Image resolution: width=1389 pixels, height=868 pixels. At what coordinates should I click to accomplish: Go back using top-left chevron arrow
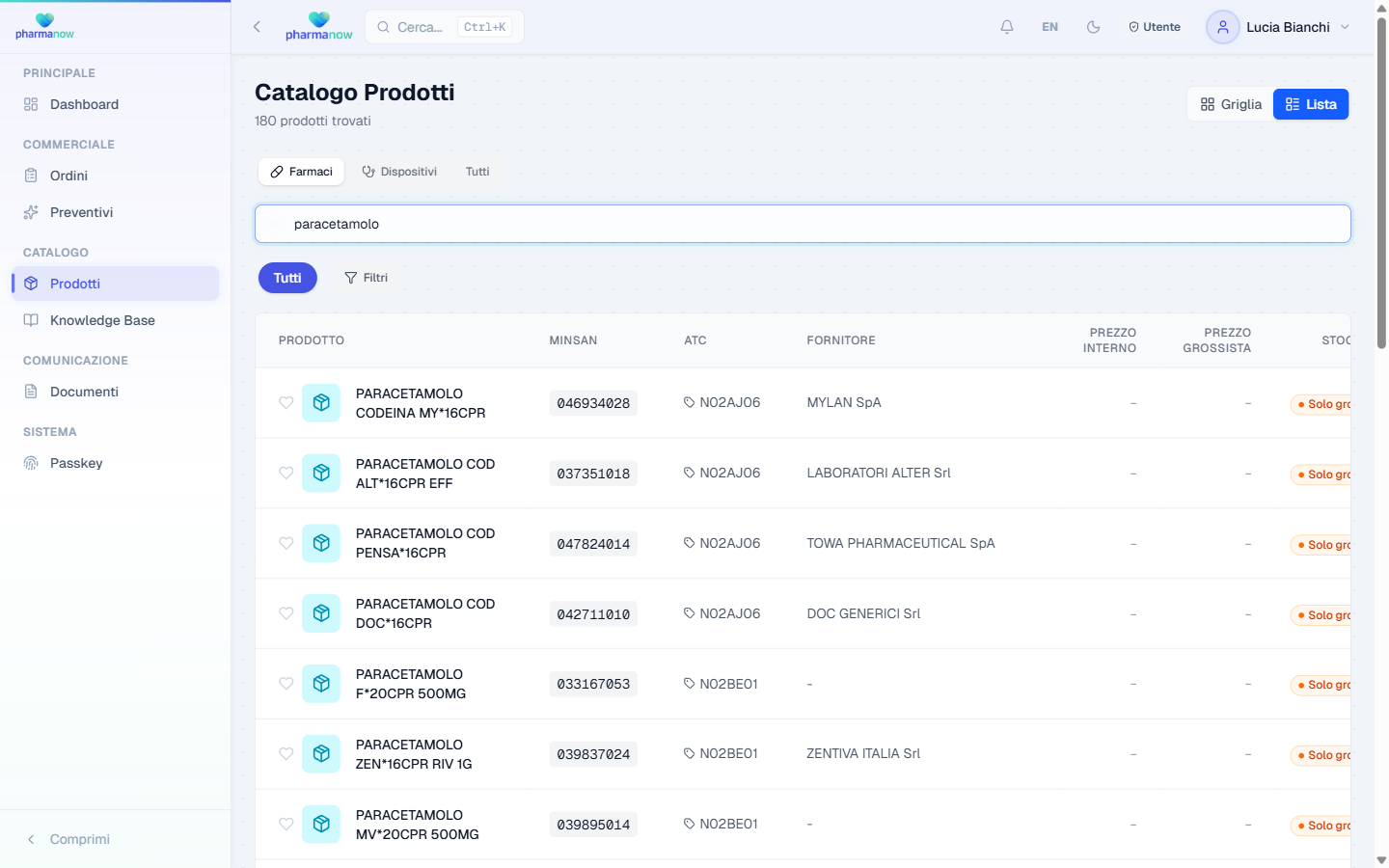point(257,27)
